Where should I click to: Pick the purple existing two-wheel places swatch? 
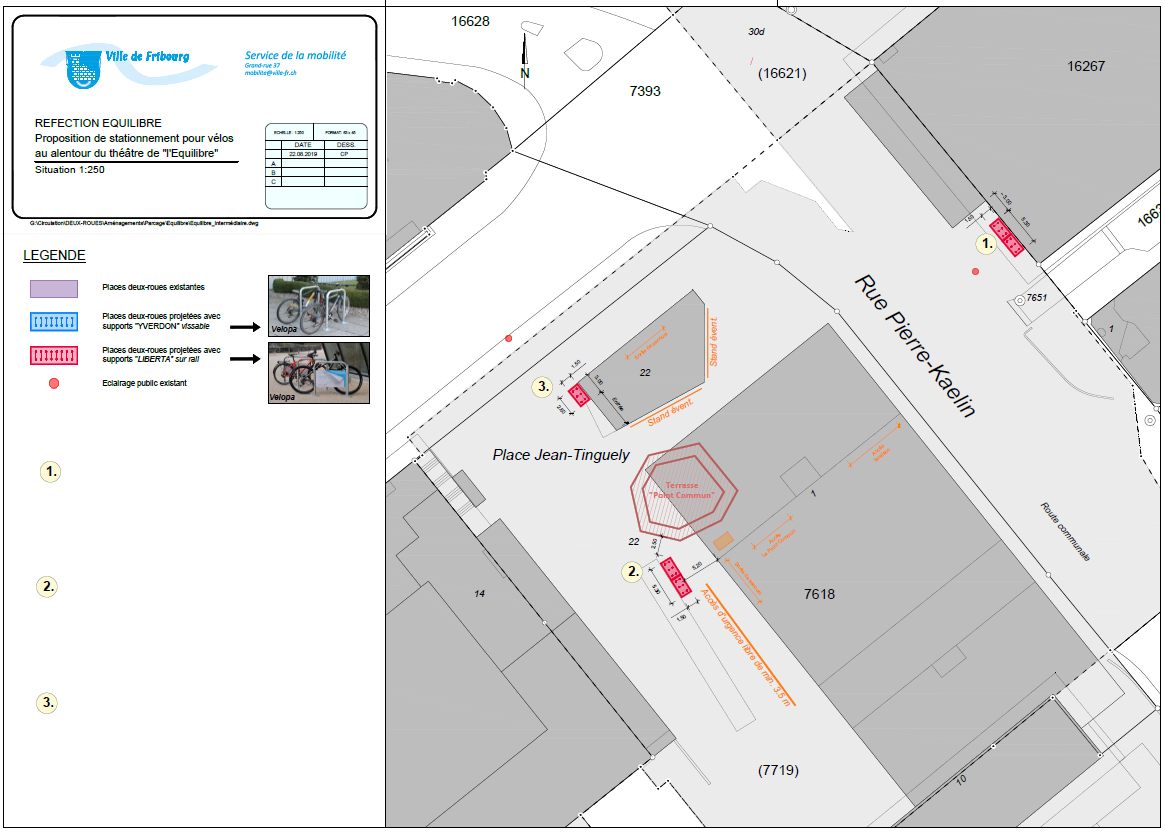54,288
